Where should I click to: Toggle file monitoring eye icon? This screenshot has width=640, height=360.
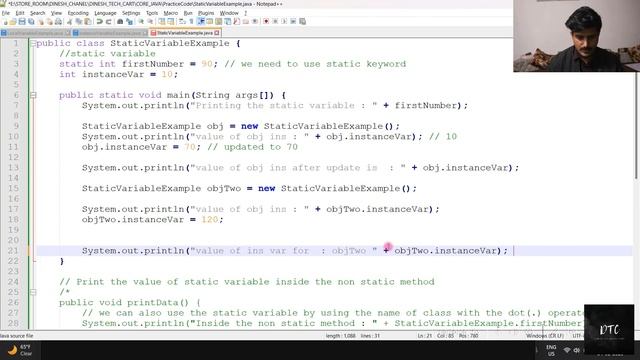pyautogui.click(x=255, y=21)
